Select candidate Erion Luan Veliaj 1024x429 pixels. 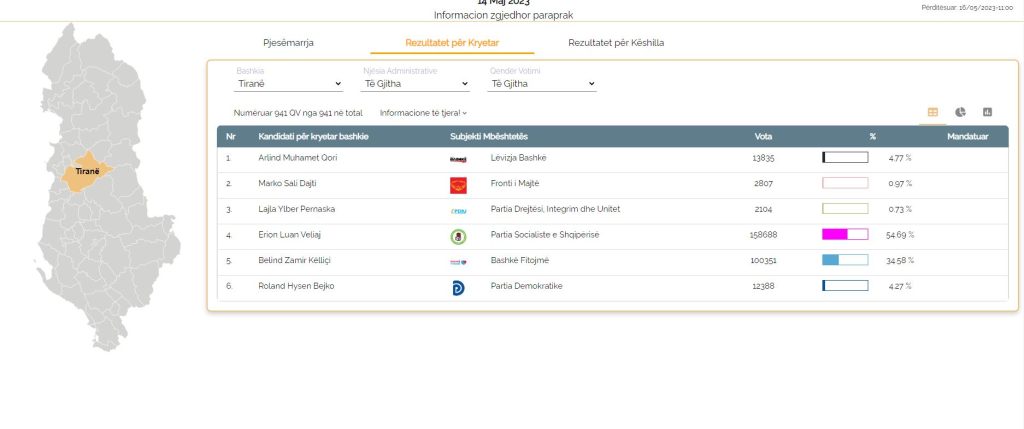tap(289, 234)
